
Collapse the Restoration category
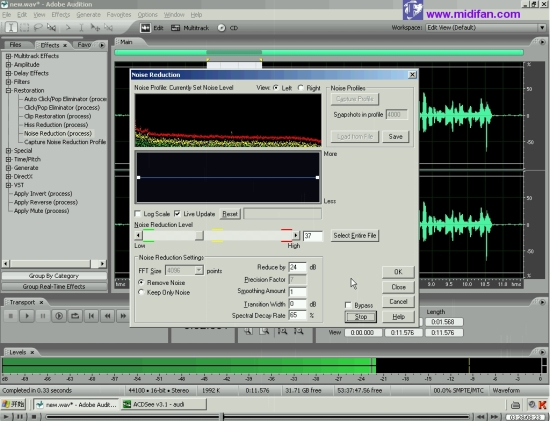[x=8, y=91]
